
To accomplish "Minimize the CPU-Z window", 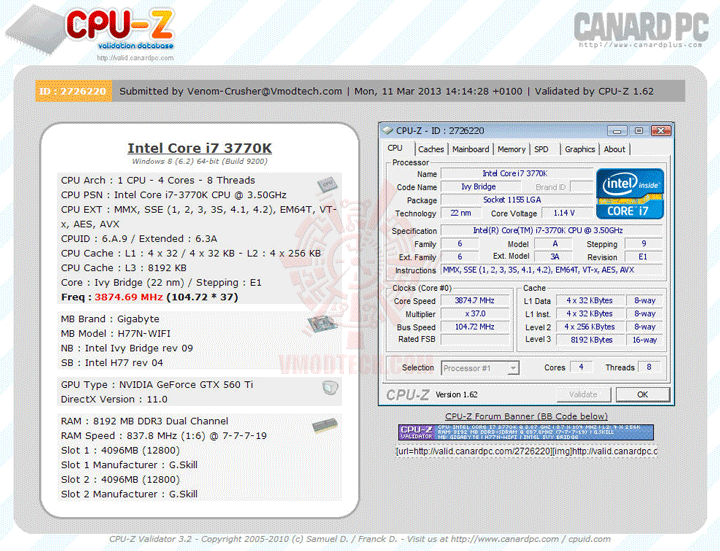I will tap(617, 131).
